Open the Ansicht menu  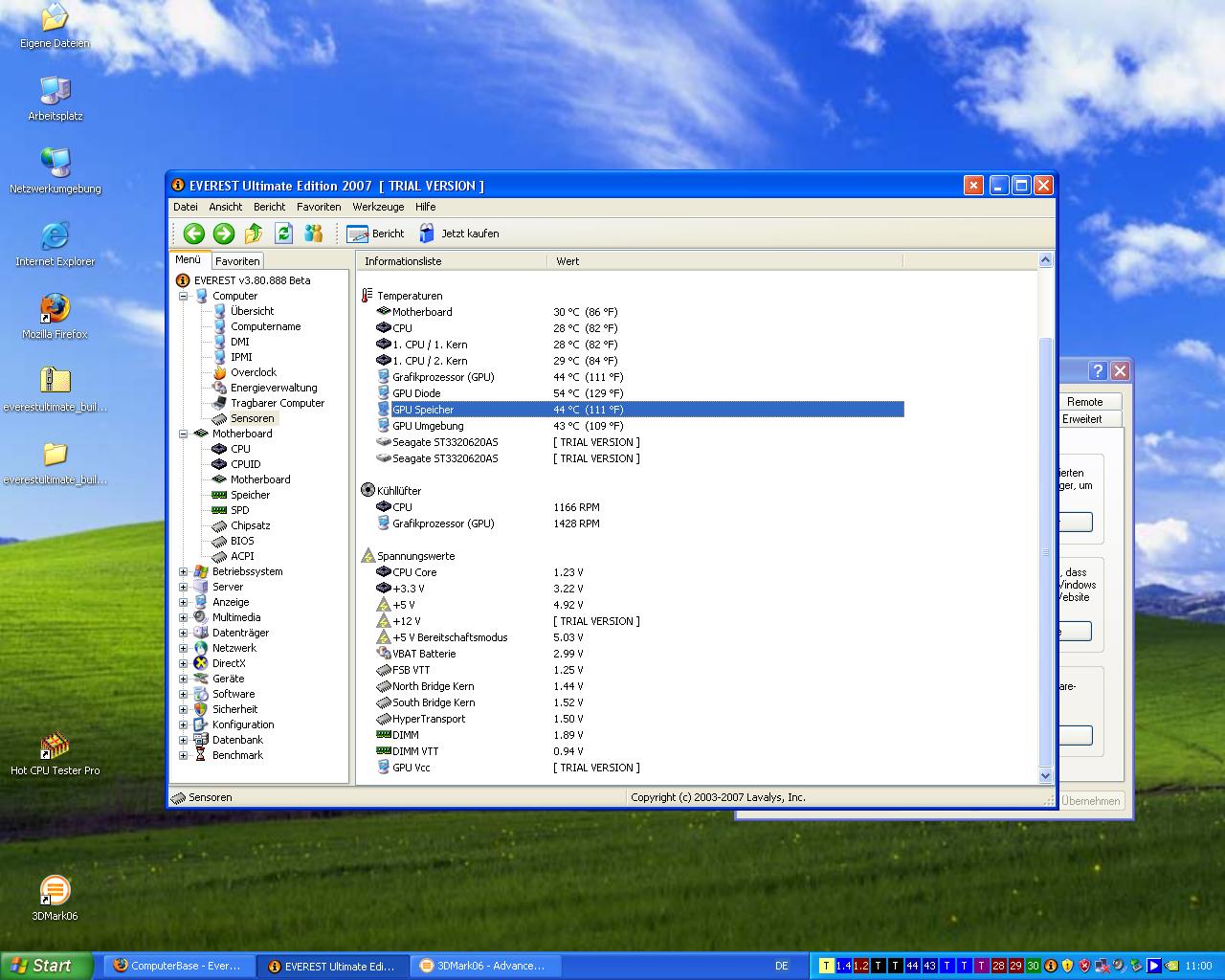tap(226, 207)
